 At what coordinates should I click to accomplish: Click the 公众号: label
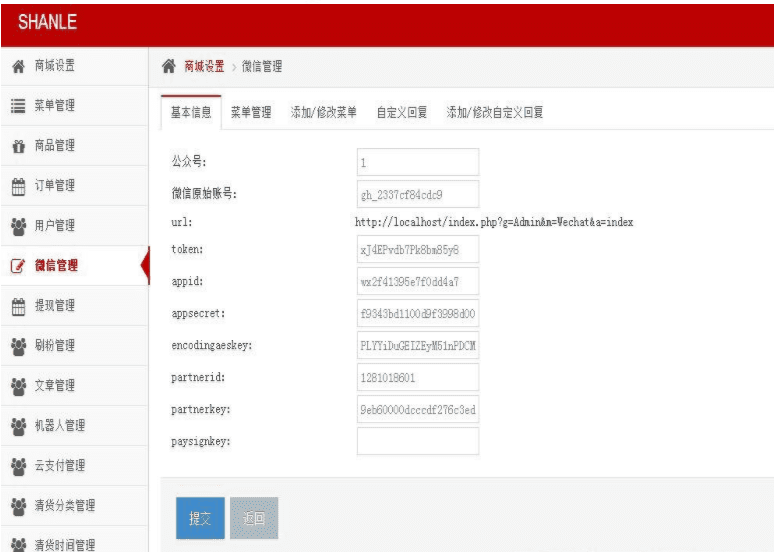189,161
